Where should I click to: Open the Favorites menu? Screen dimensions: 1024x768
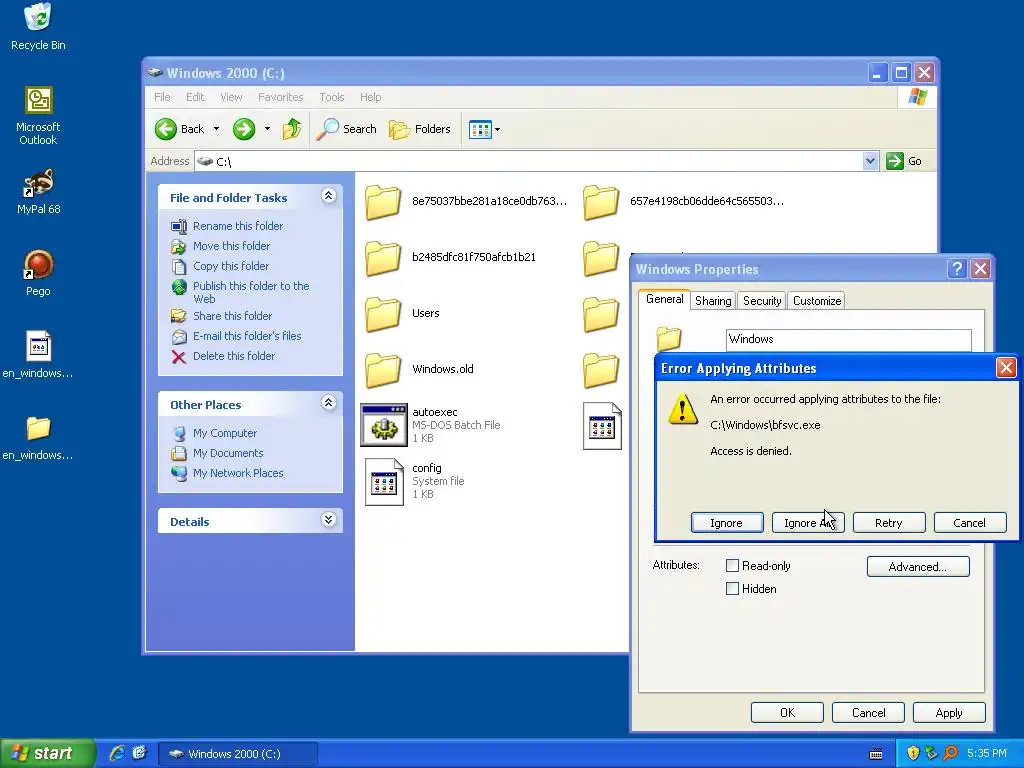tap(280, 97)
